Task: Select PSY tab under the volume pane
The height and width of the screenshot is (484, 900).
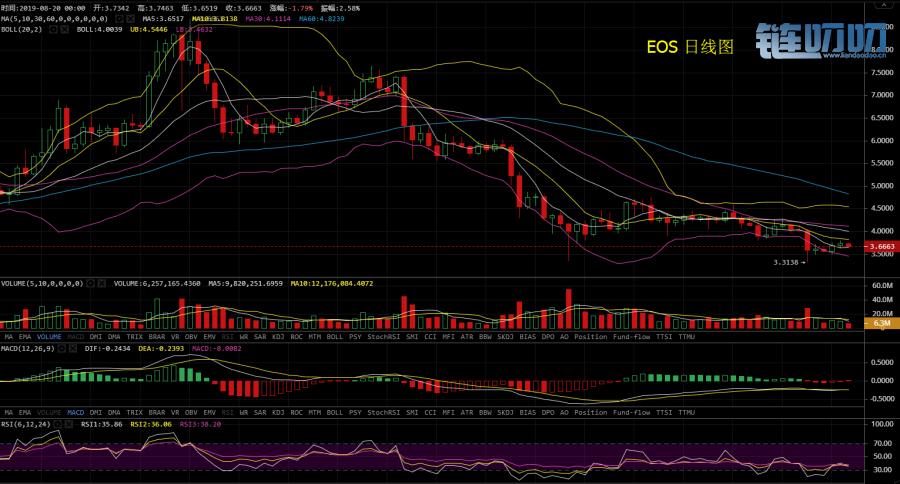Action: pos(355,337)
